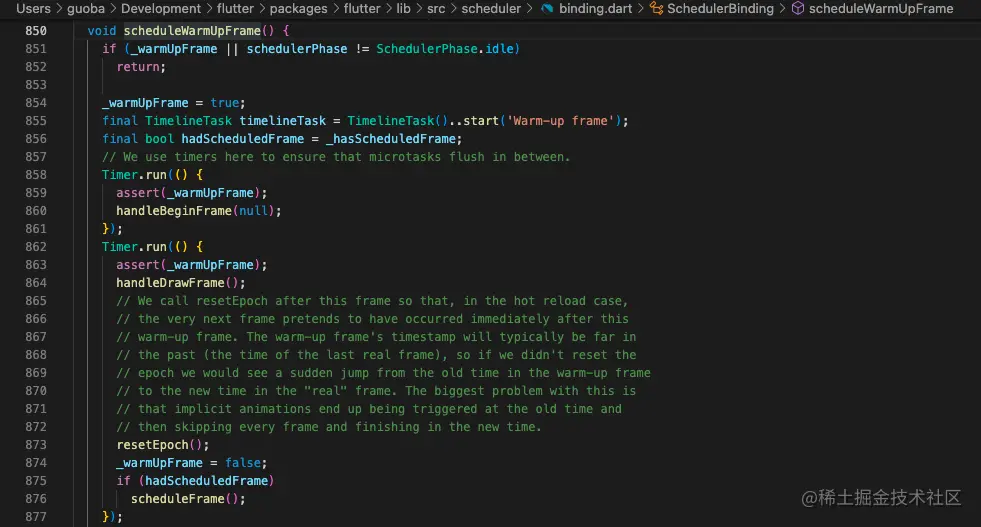The height and width of the screenshot is (527, 981).
Task: Click the binding.dart file breadcrumb
Action: click(x=595, y=9)
